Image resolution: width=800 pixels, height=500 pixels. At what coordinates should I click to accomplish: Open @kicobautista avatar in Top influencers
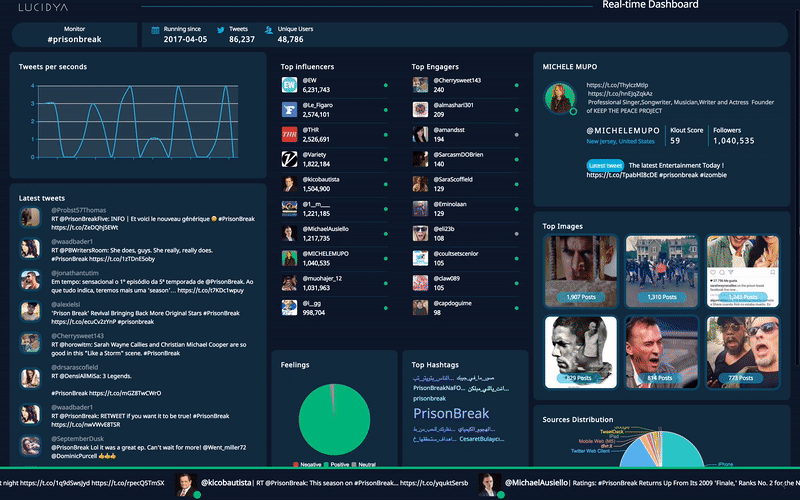point(289,184)
